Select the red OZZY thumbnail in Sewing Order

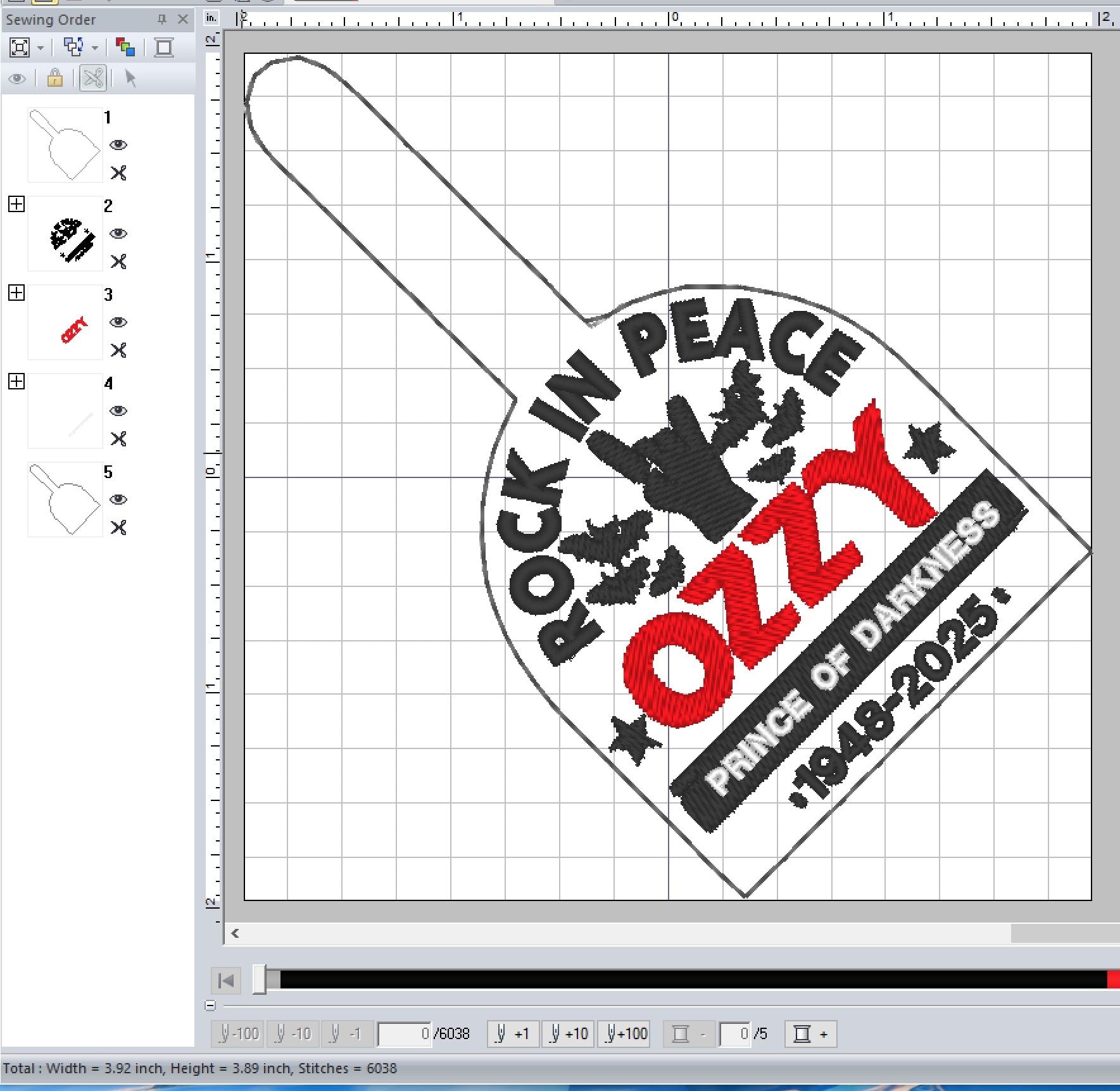[x=65, y=322]
